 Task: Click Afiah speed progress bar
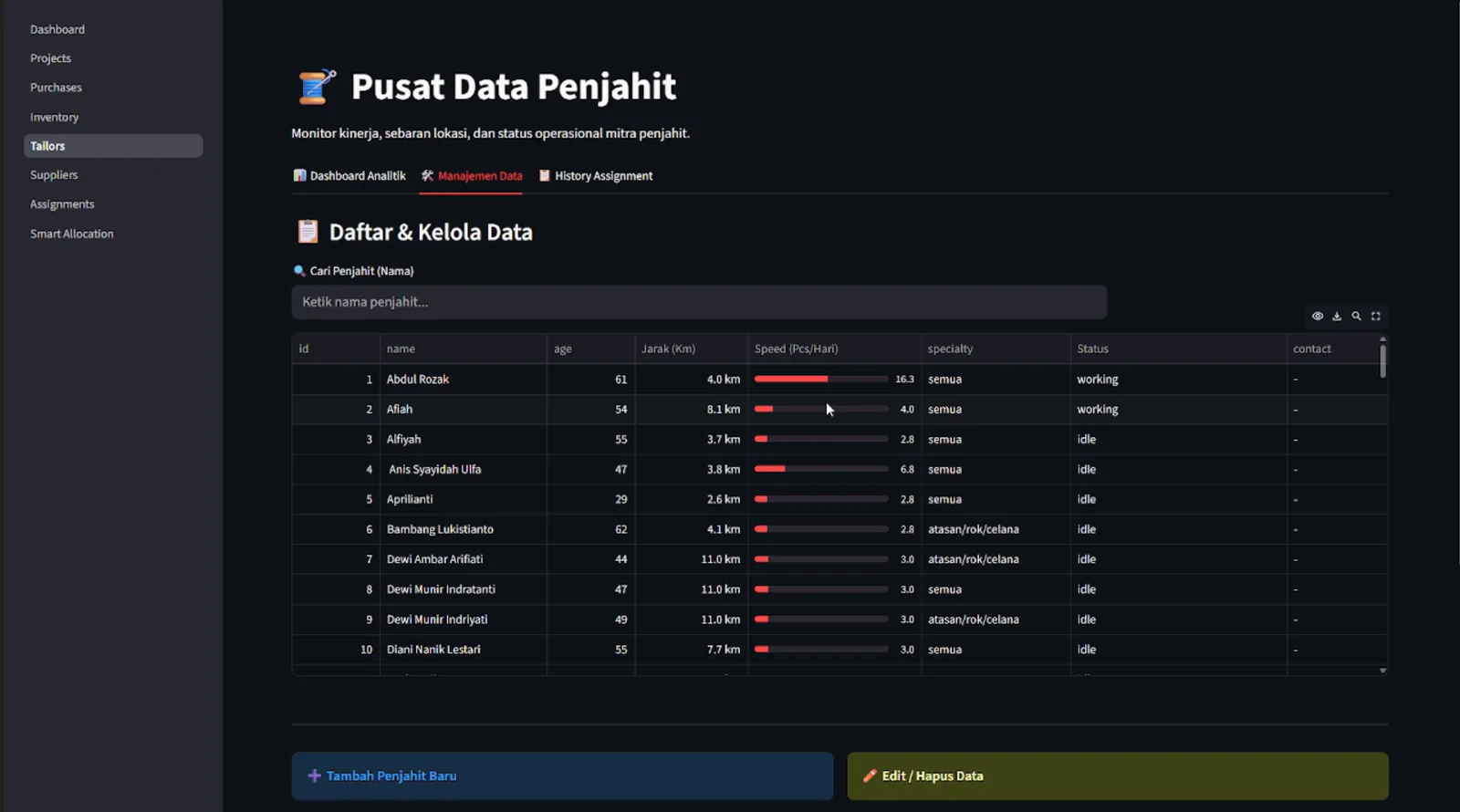pos(821,409)
